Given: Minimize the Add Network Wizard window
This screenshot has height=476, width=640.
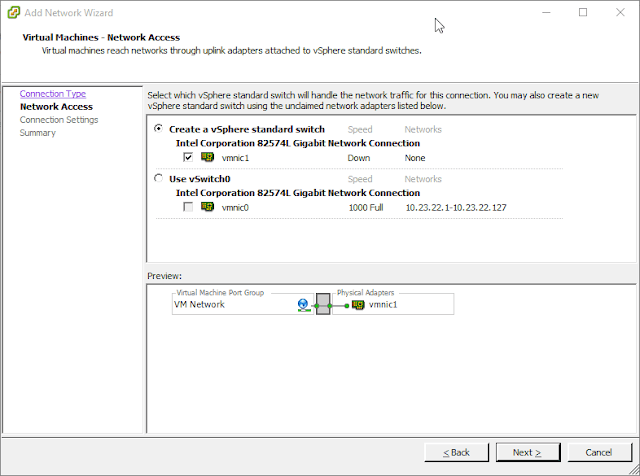Looking at the screenshot, I should (x=546, y=12).
